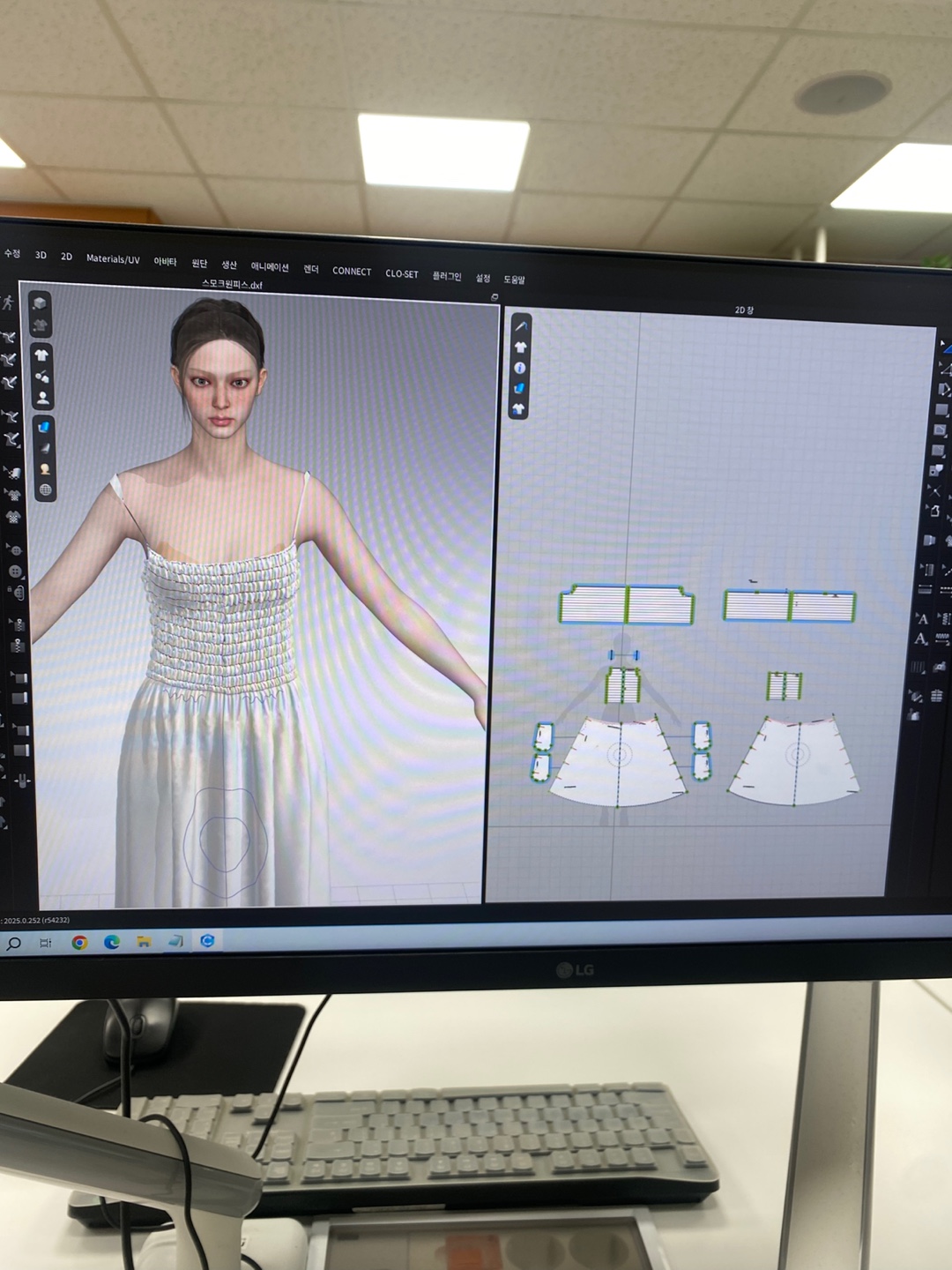Image resolution: width=952 pixels, height=1270 pixels.
Task: Click the Simulate icon in the left toolbar
Action: tap(9, 303)
